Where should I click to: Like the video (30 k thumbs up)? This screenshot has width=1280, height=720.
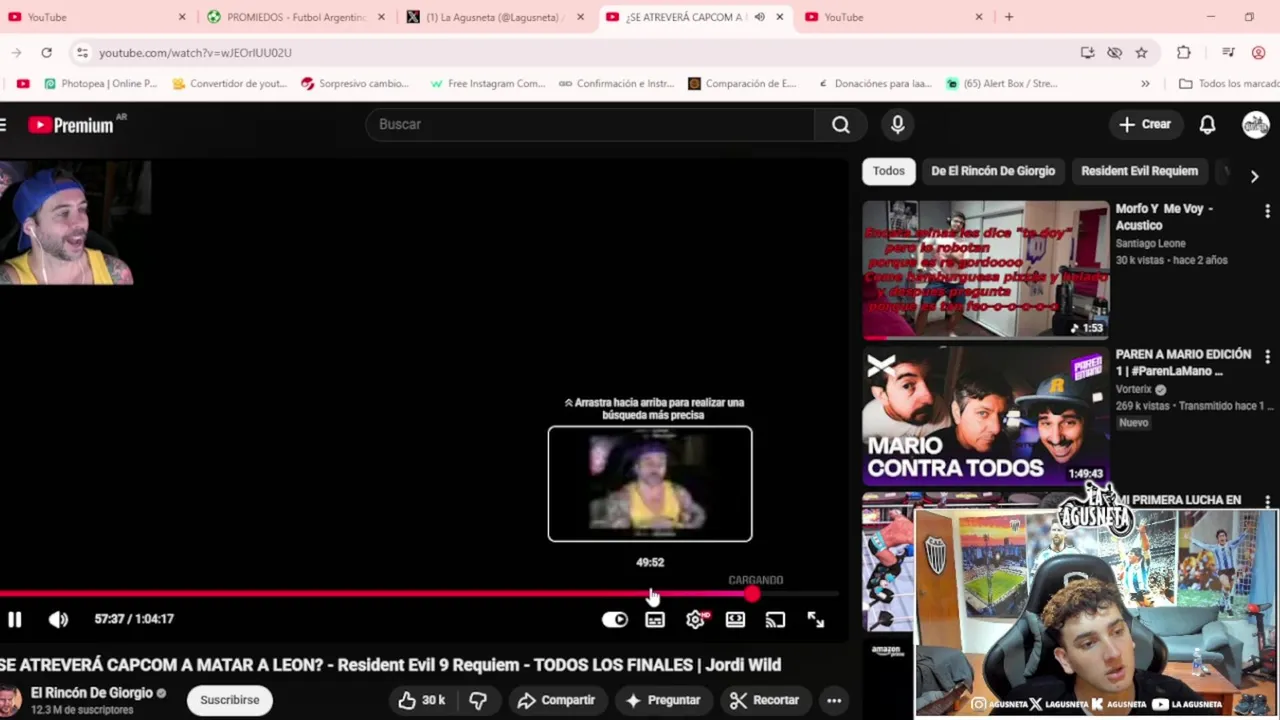click(421, 700)
